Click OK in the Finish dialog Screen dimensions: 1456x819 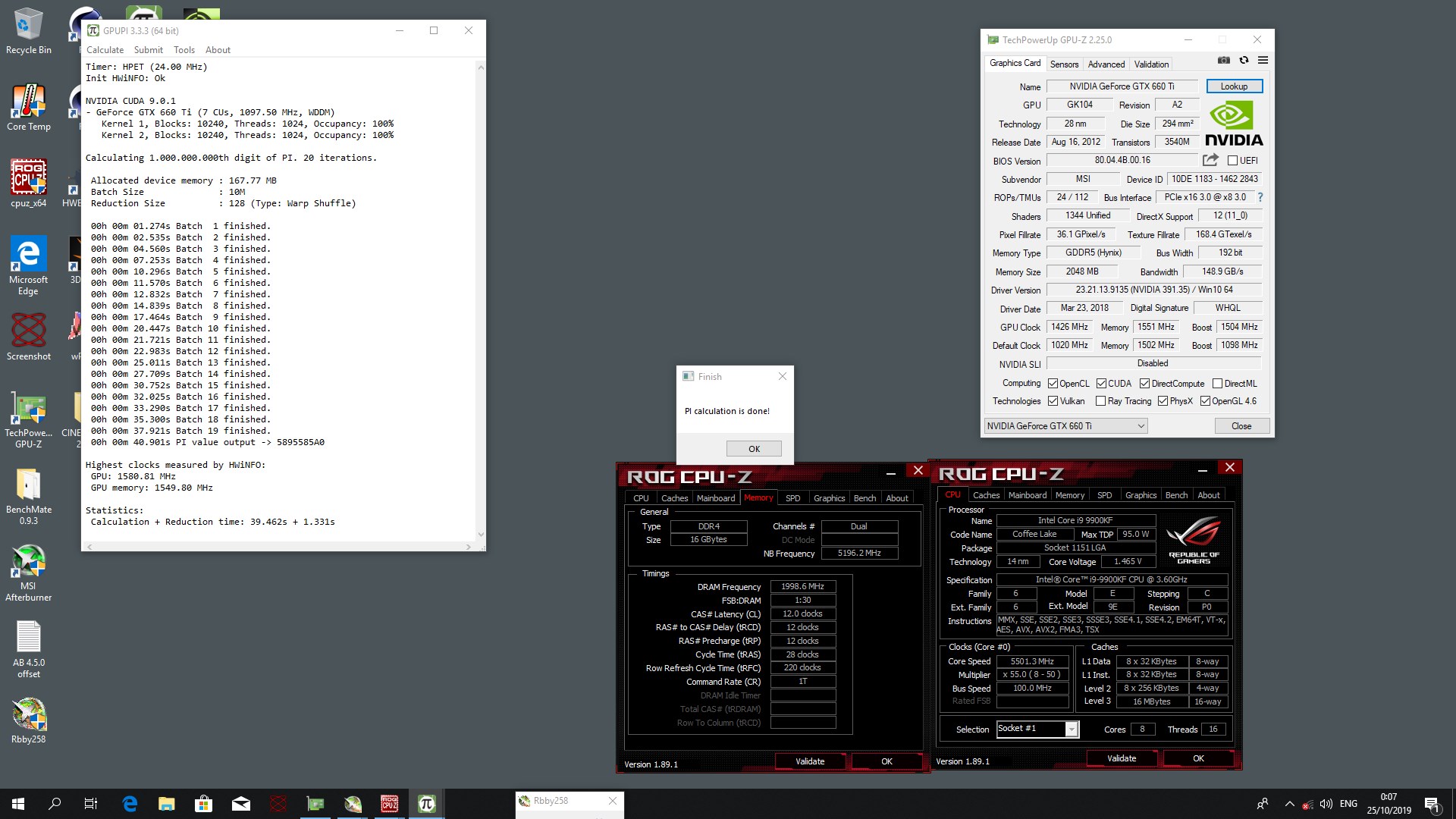[754, 449]
